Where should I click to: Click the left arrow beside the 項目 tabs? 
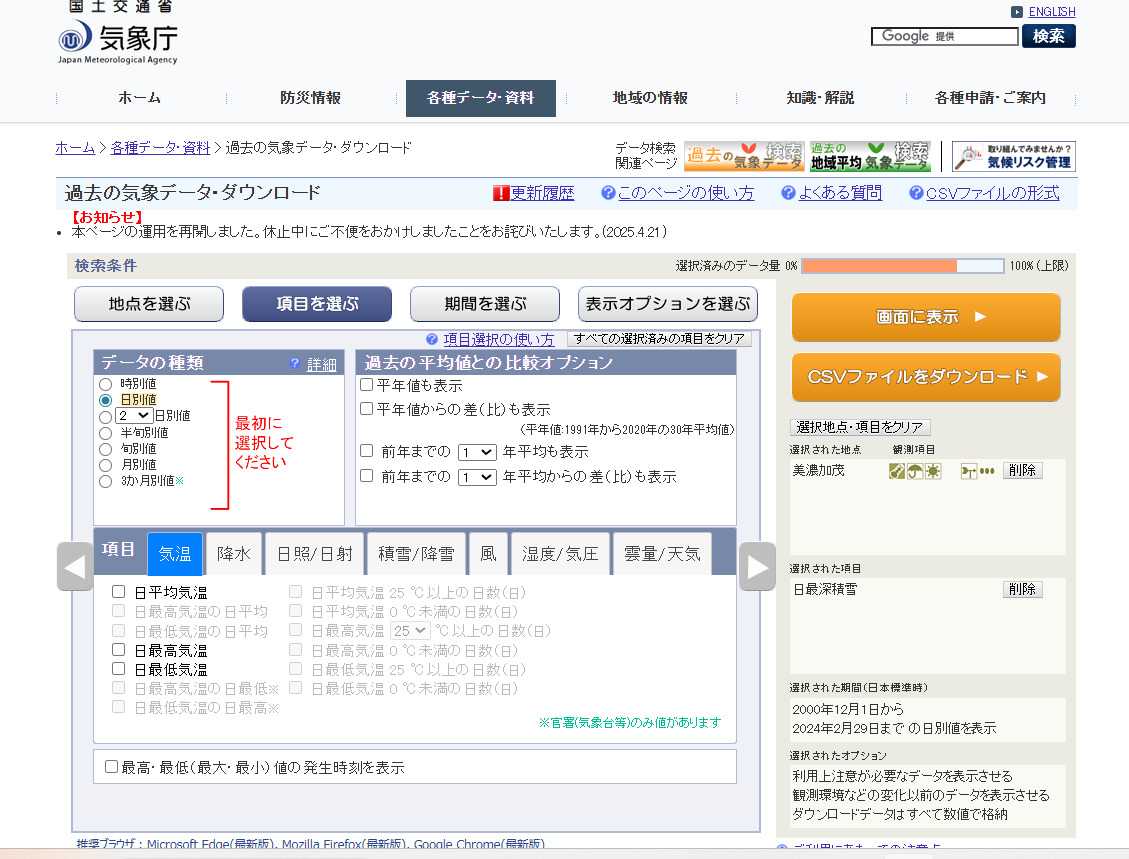[x=75, y=567]
